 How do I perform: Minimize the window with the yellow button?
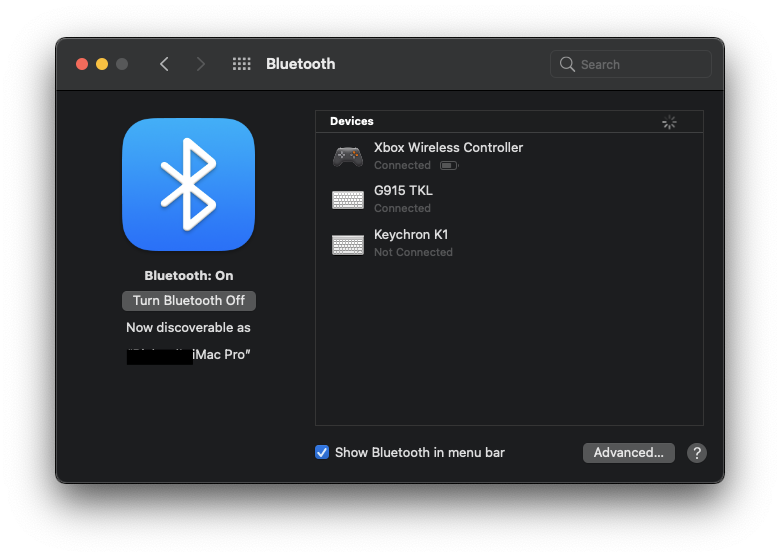(x=102, y=64)
